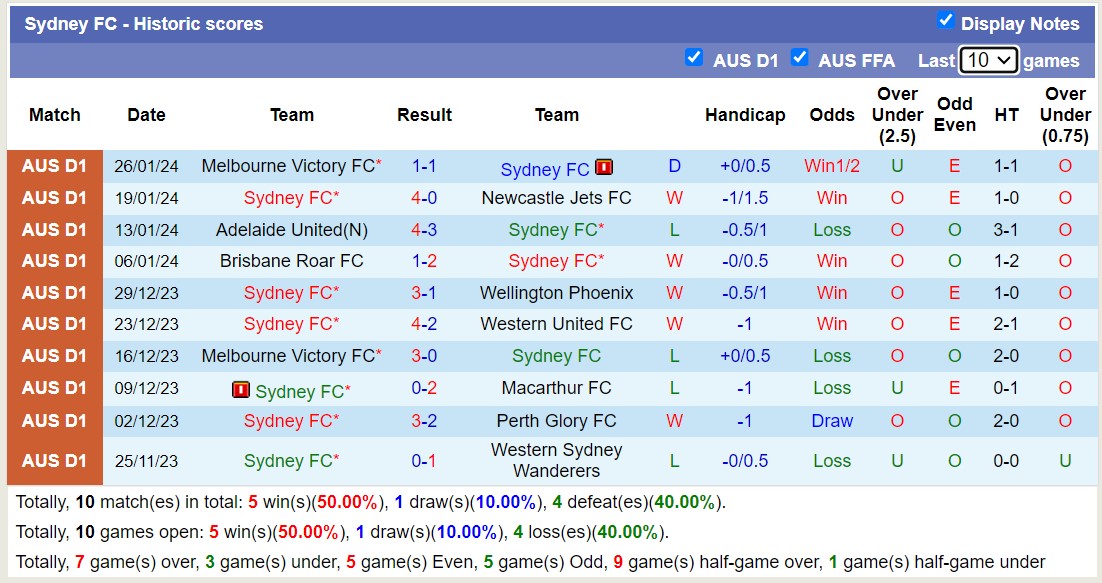Screen dimensions: 1102x583
Task: Select the AUS D1 badge on the 19/01/24 row
Action: (54, 198)
